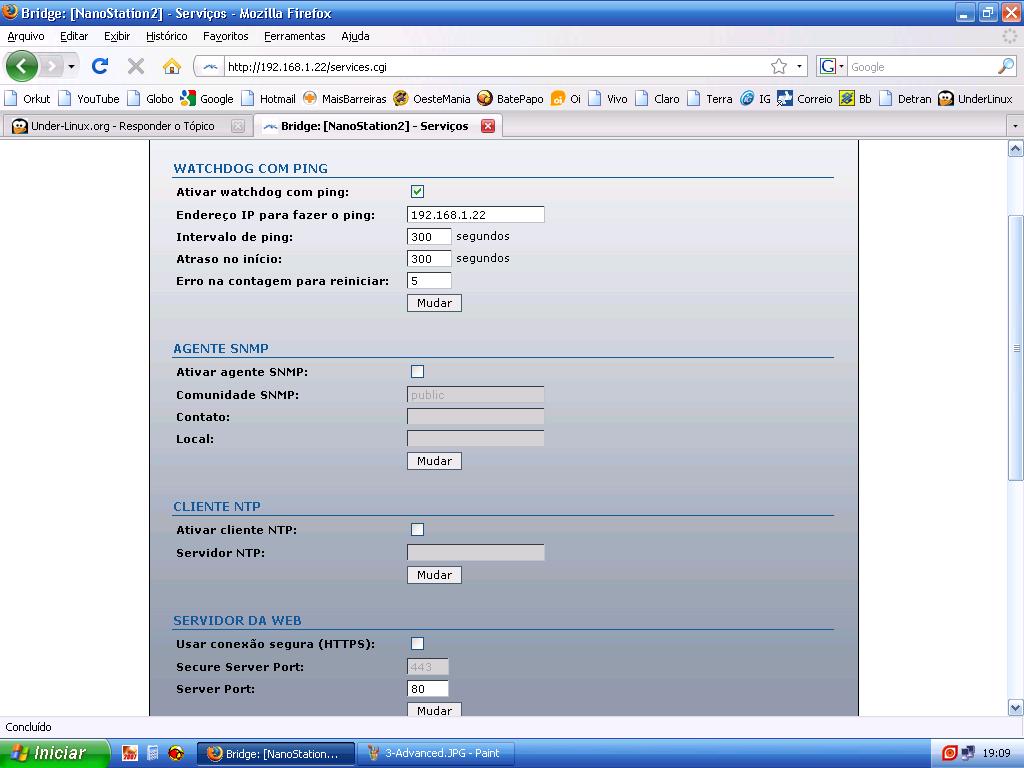The image size is (1024, 768).
Task: Click the page scrollbar up arrow
Action: [x=1016, y=149]
